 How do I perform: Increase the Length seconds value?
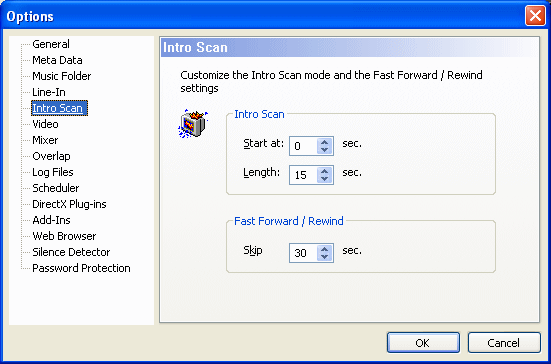pyautogui.click(x=324, y=171)
